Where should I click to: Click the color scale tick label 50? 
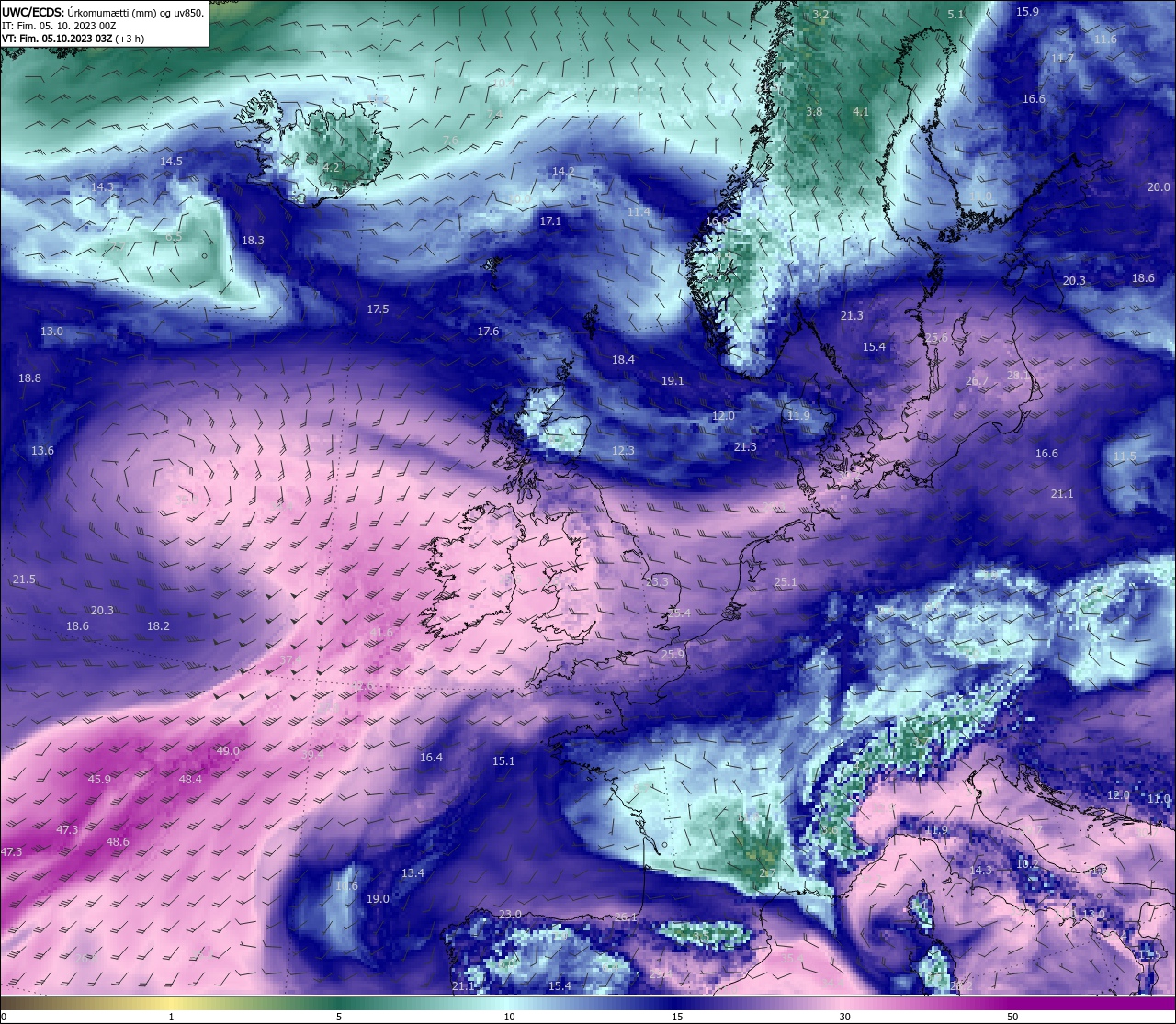(x=1012, y=1017)
